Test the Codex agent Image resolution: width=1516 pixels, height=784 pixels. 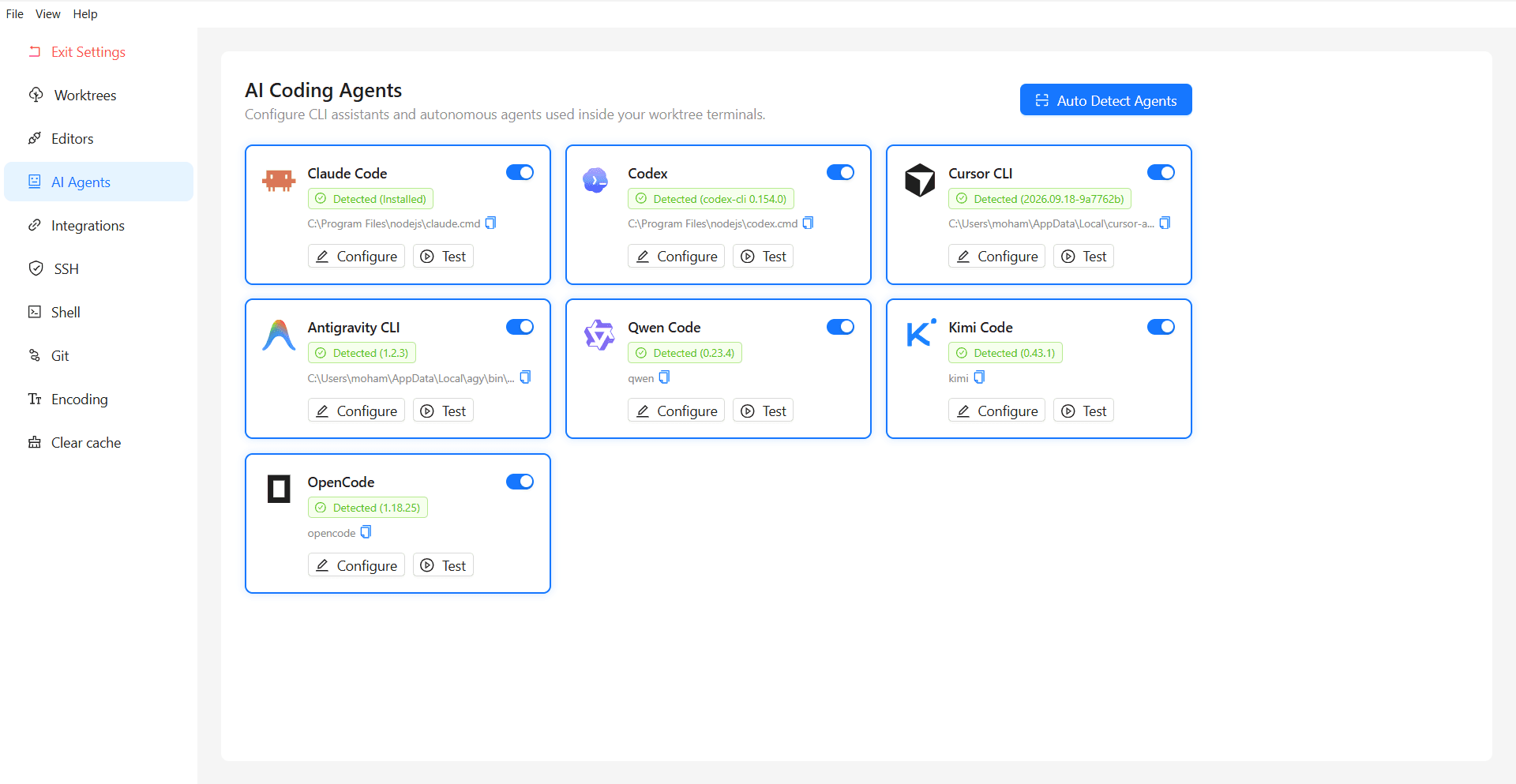point(763,256)
